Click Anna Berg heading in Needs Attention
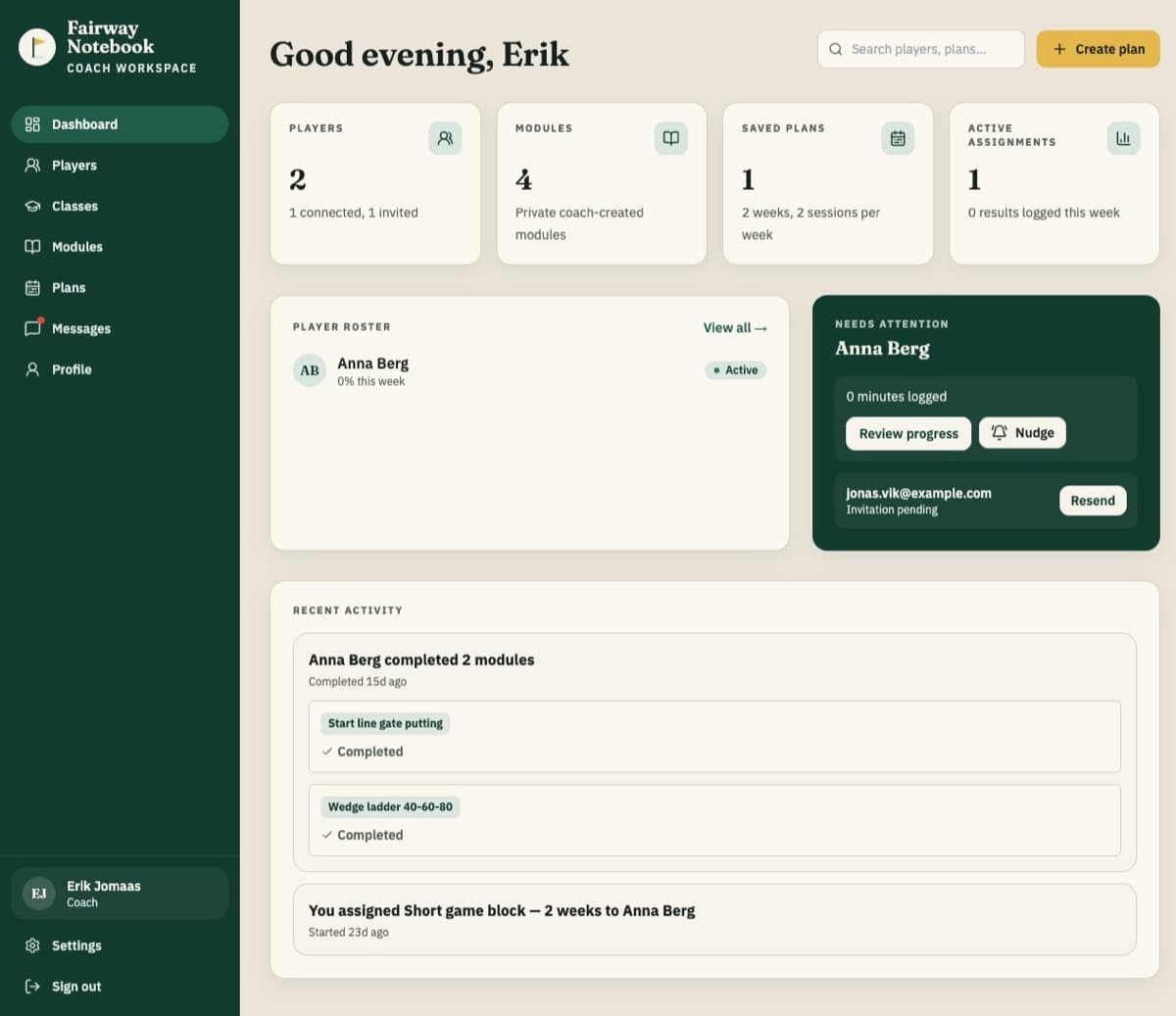 (882, 349)
